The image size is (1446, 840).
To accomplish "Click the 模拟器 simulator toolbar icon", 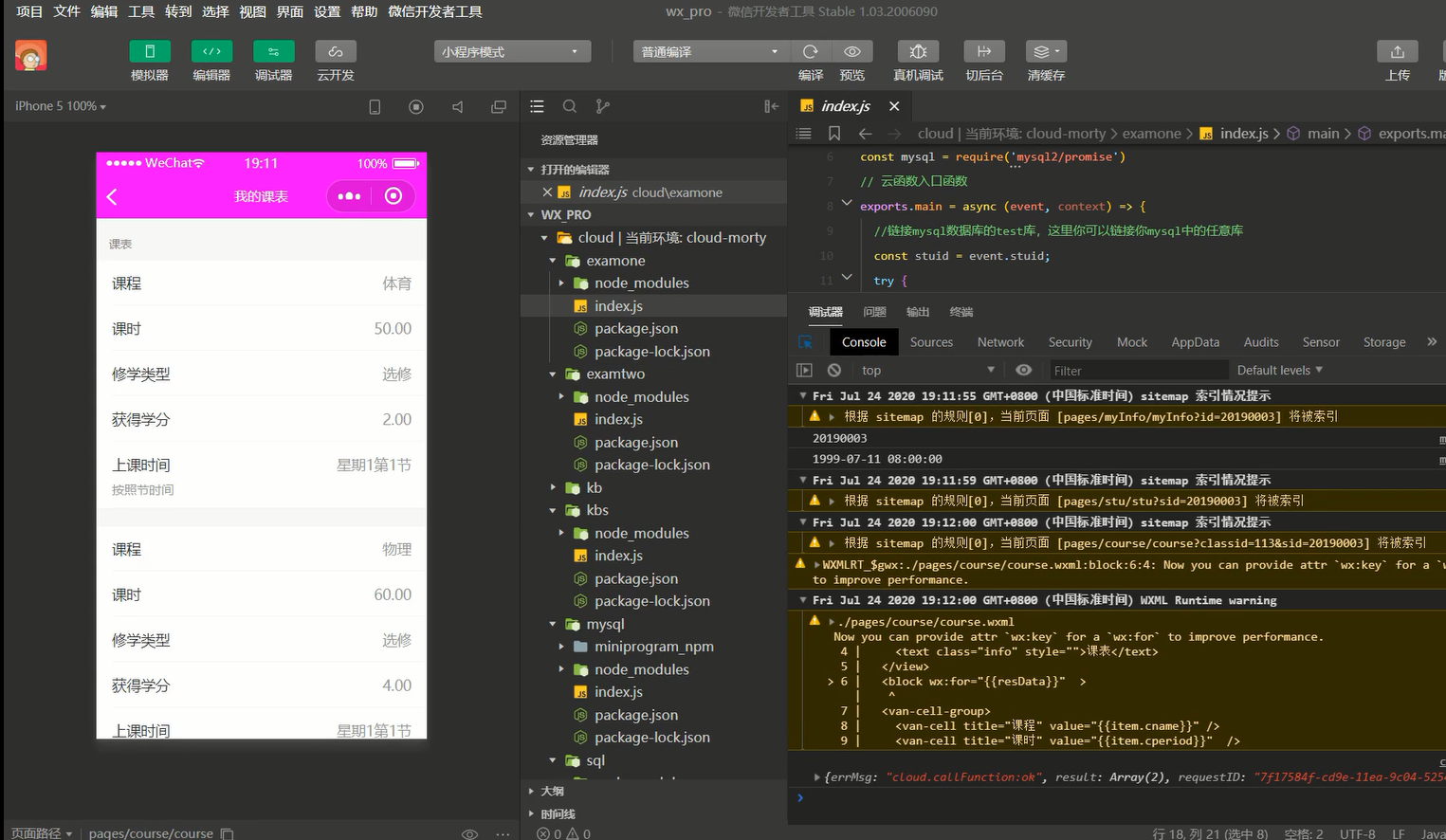I will [x=149, y=52].
